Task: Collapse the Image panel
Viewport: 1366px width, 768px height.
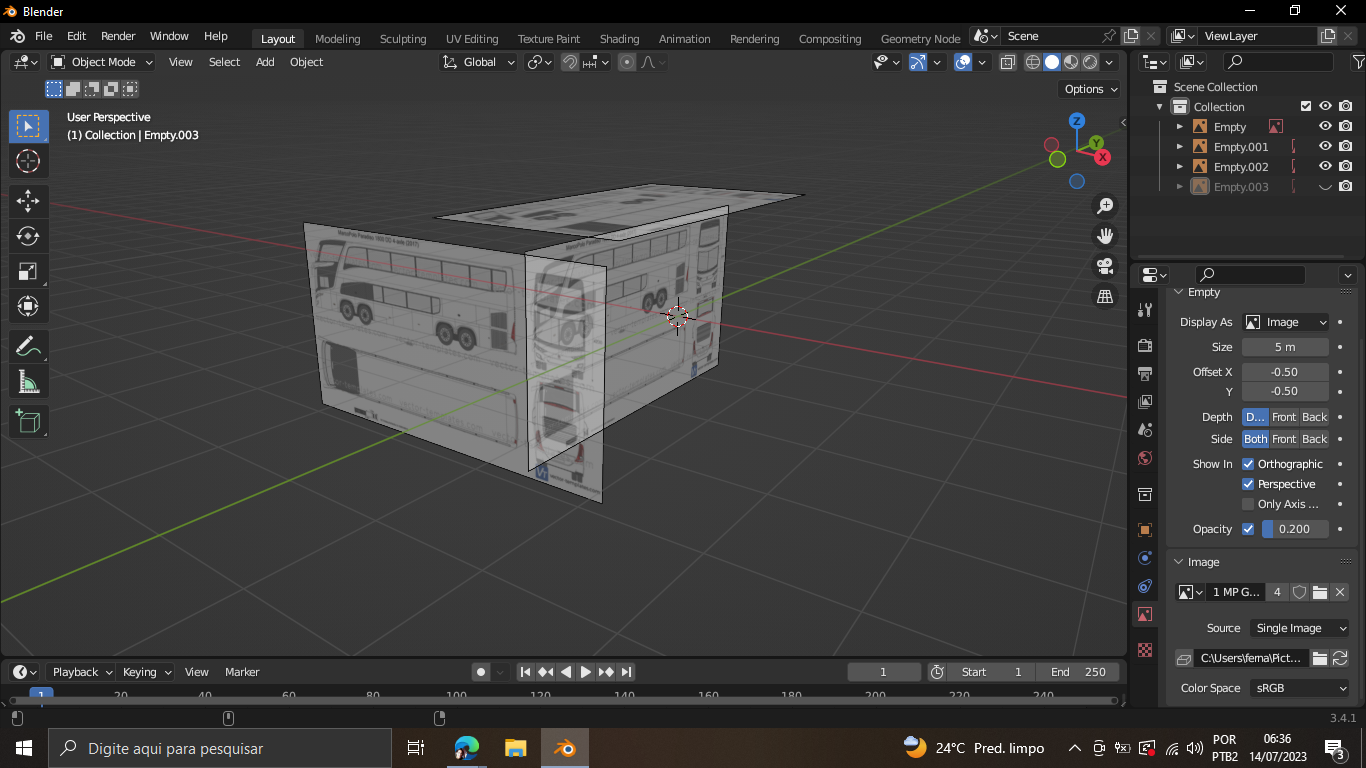Action: click(1179, 562)
